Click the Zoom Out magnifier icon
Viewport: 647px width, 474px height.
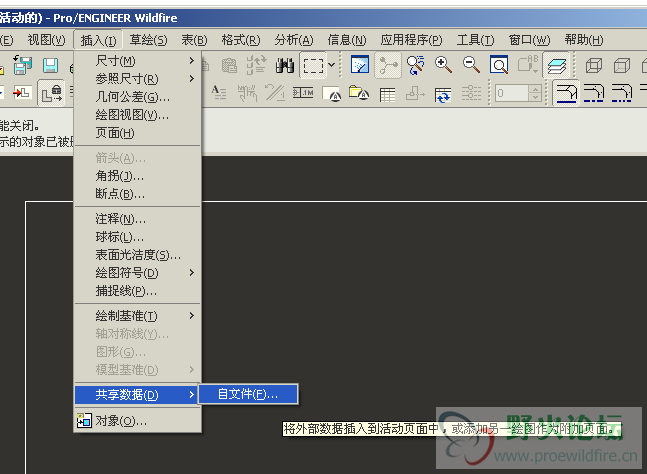[x=471, y=65]
